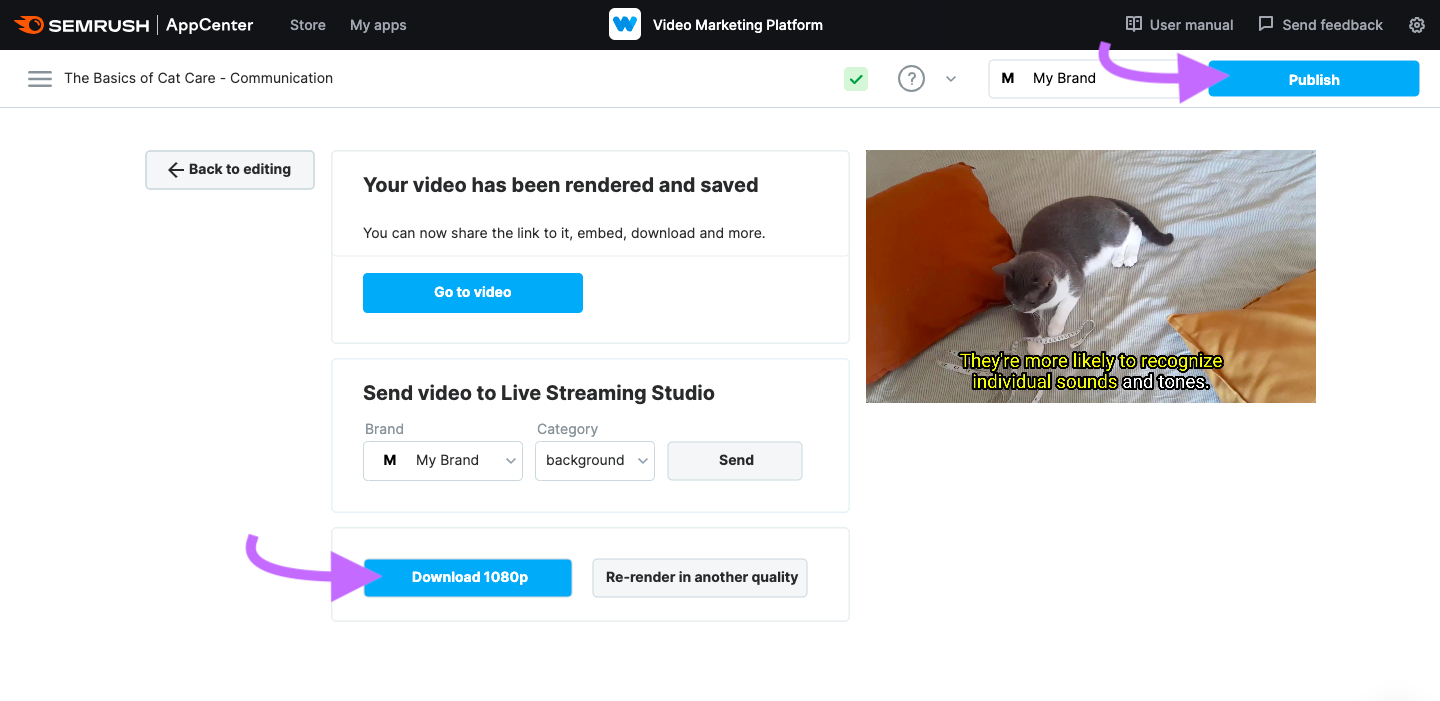Send video to Live Streaming Studio
Image resolution: width=1440 pixels, height=701 pixels.
735,461
